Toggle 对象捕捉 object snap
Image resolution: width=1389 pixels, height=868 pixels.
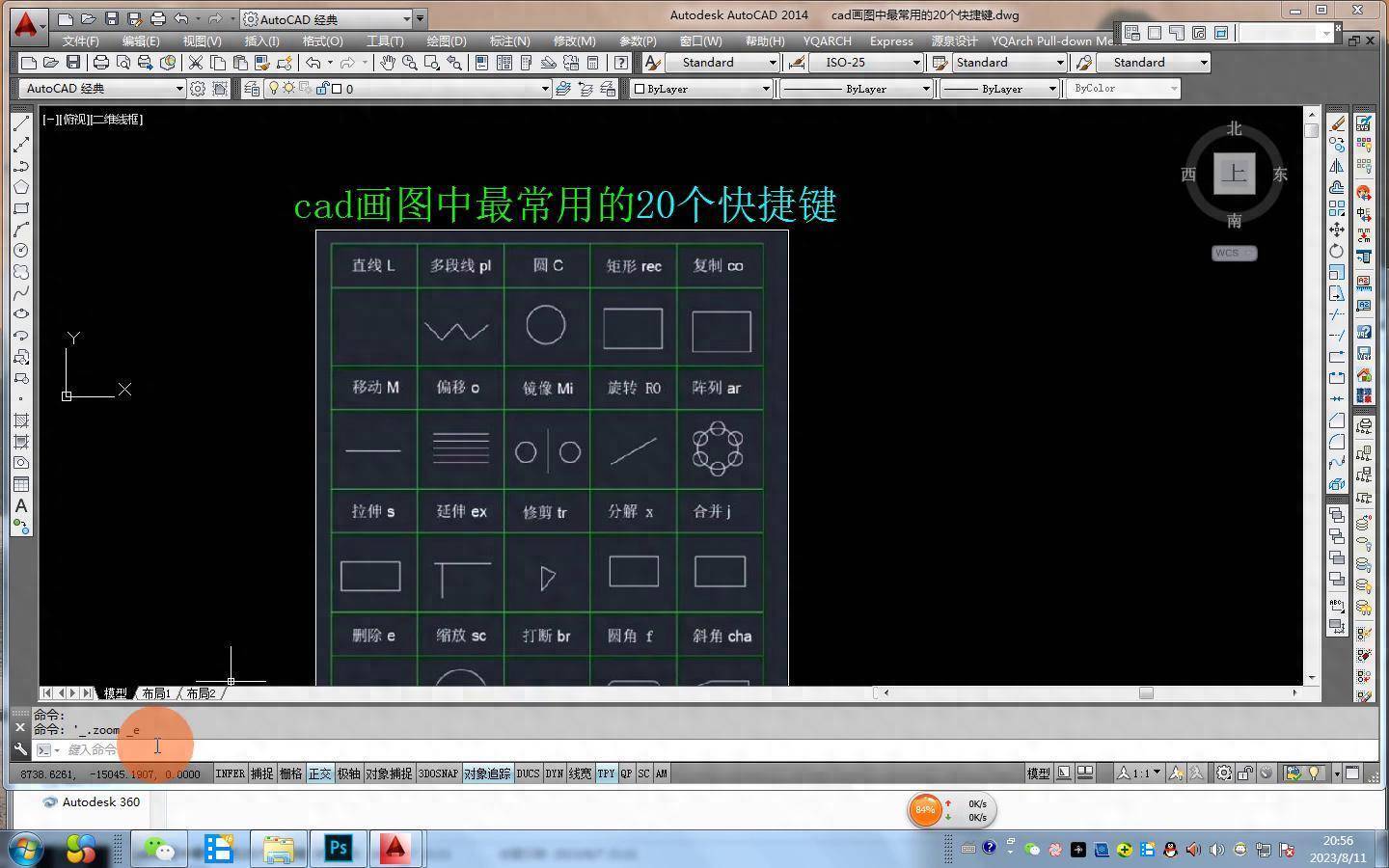coord(388,773)
